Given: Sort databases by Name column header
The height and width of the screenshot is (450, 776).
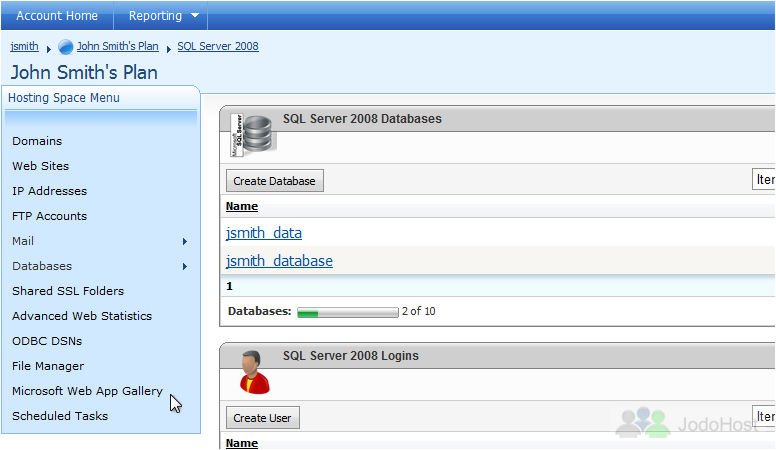Looking at the screenshot, I should [x=242, y=206].
